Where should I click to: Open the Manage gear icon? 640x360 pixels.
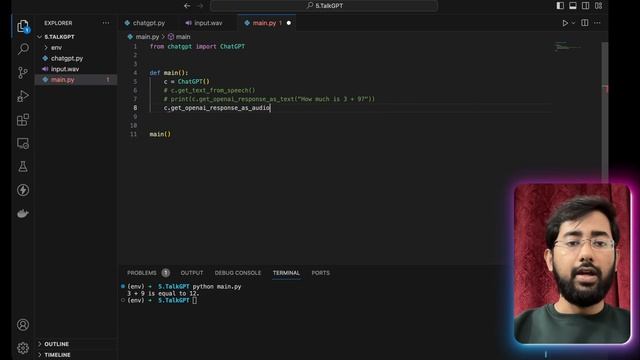23,348
